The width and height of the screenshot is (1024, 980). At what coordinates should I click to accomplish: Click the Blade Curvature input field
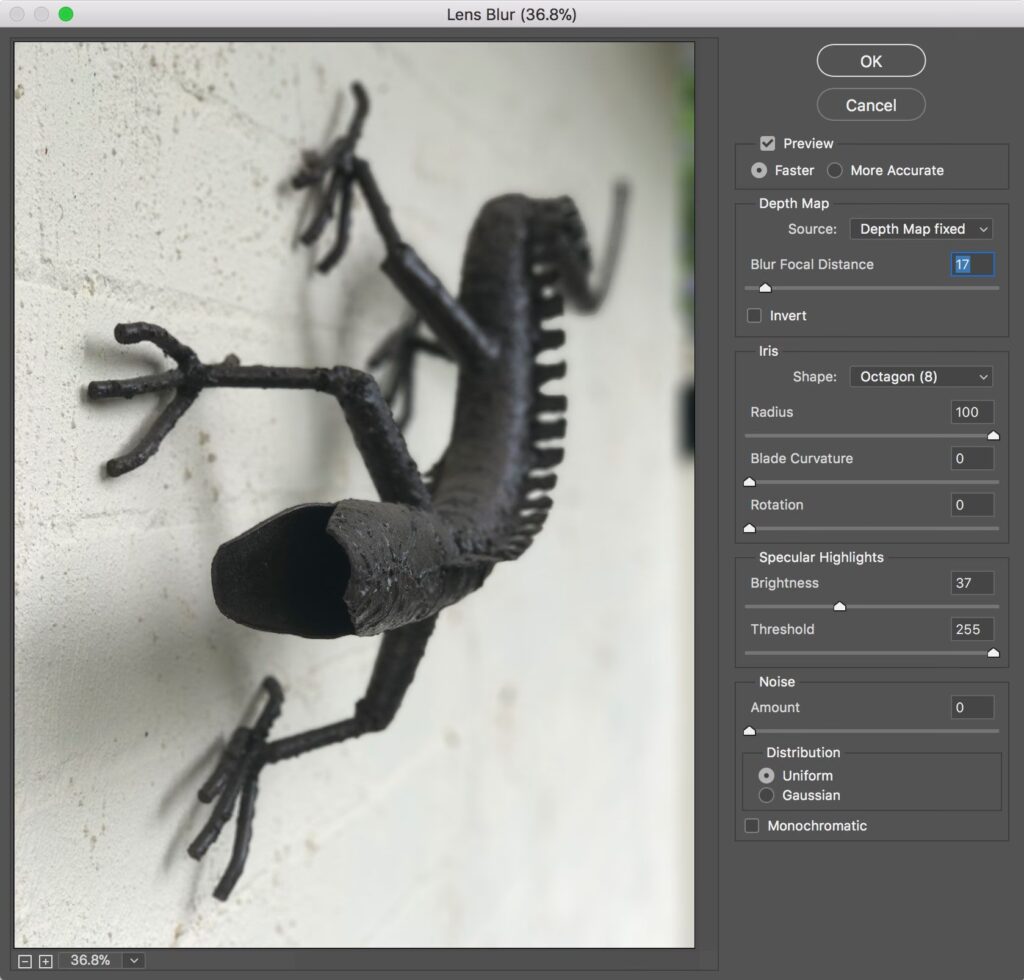click(x=972, y=459)
